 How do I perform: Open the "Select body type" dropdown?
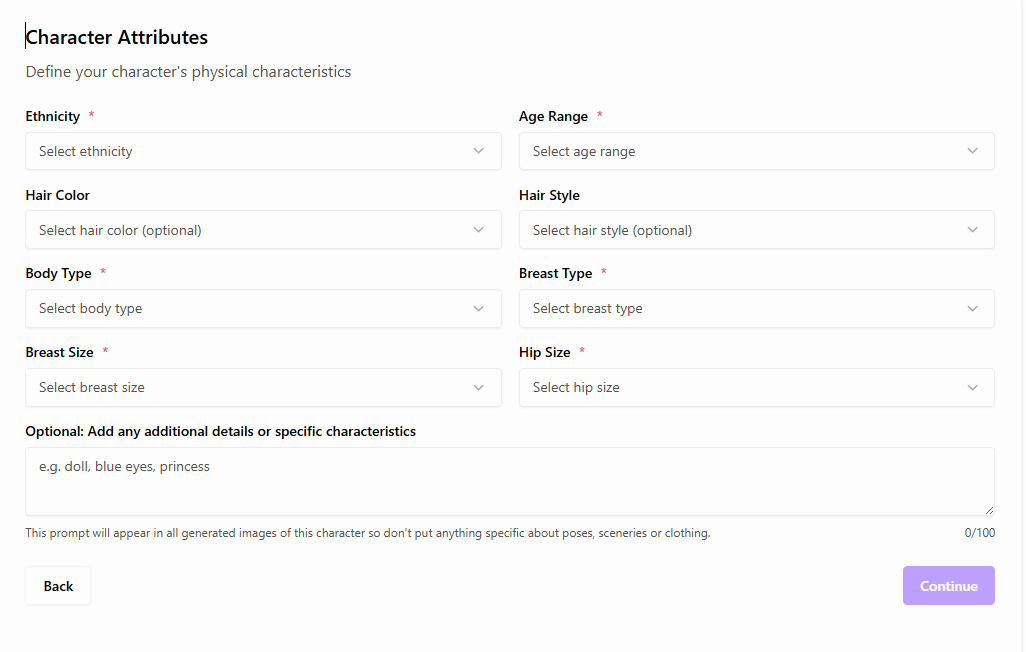(x=250, y=309)
